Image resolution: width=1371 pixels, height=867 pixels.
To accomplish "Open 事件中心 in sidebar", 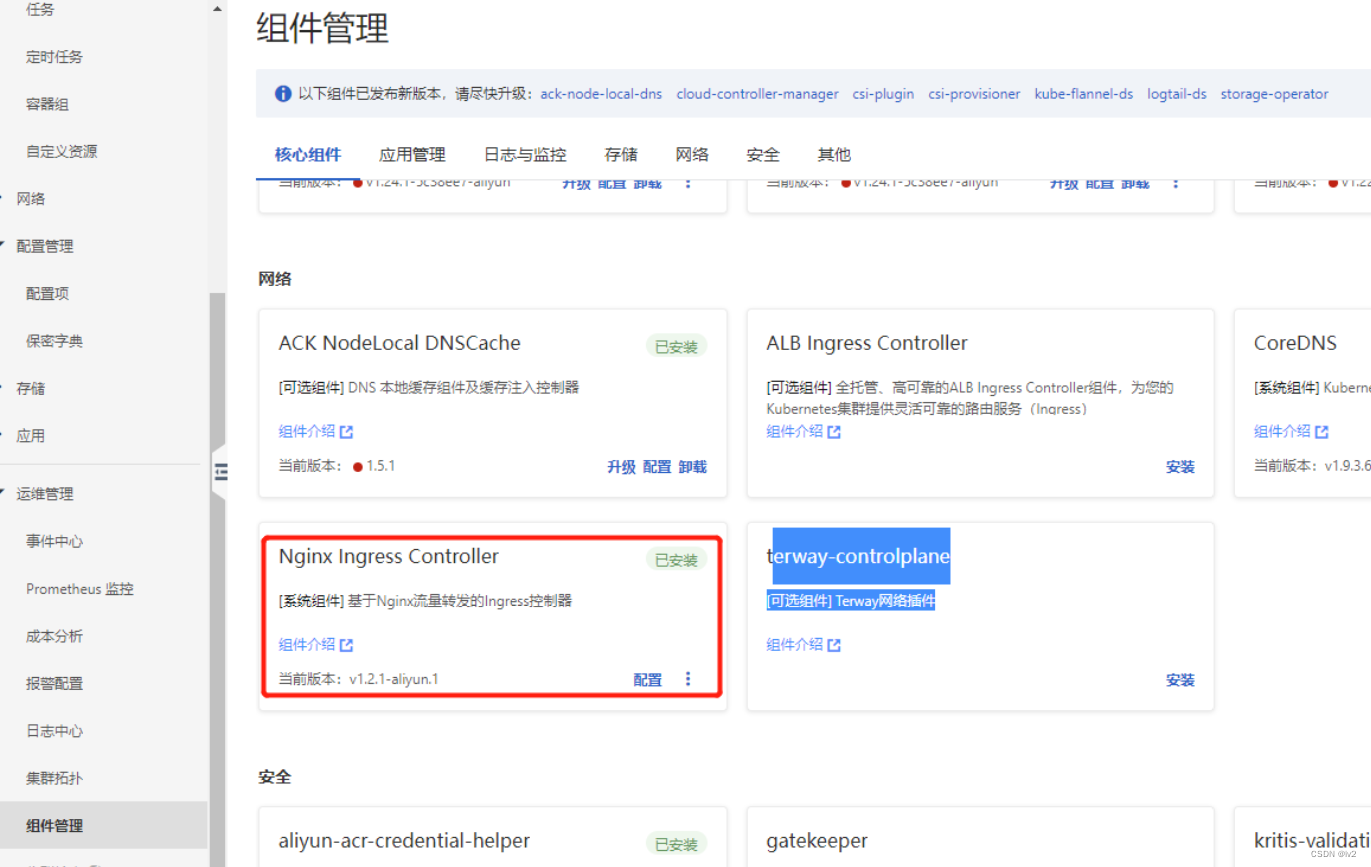I will click(55, 541).
